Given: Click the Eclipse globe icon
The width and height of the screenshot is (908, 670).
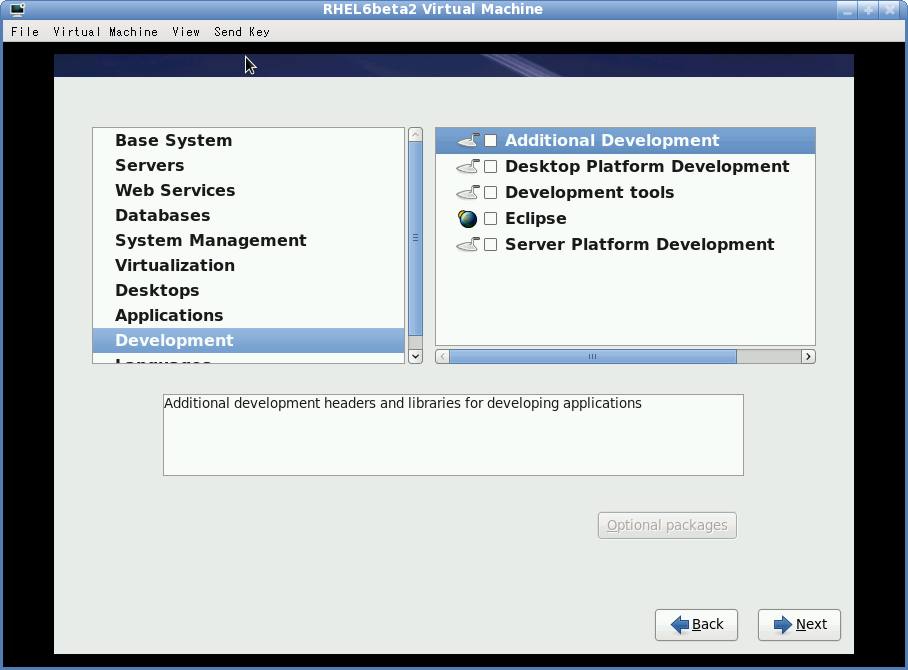Looking at the screenshot, I should (x=467, y=219).
